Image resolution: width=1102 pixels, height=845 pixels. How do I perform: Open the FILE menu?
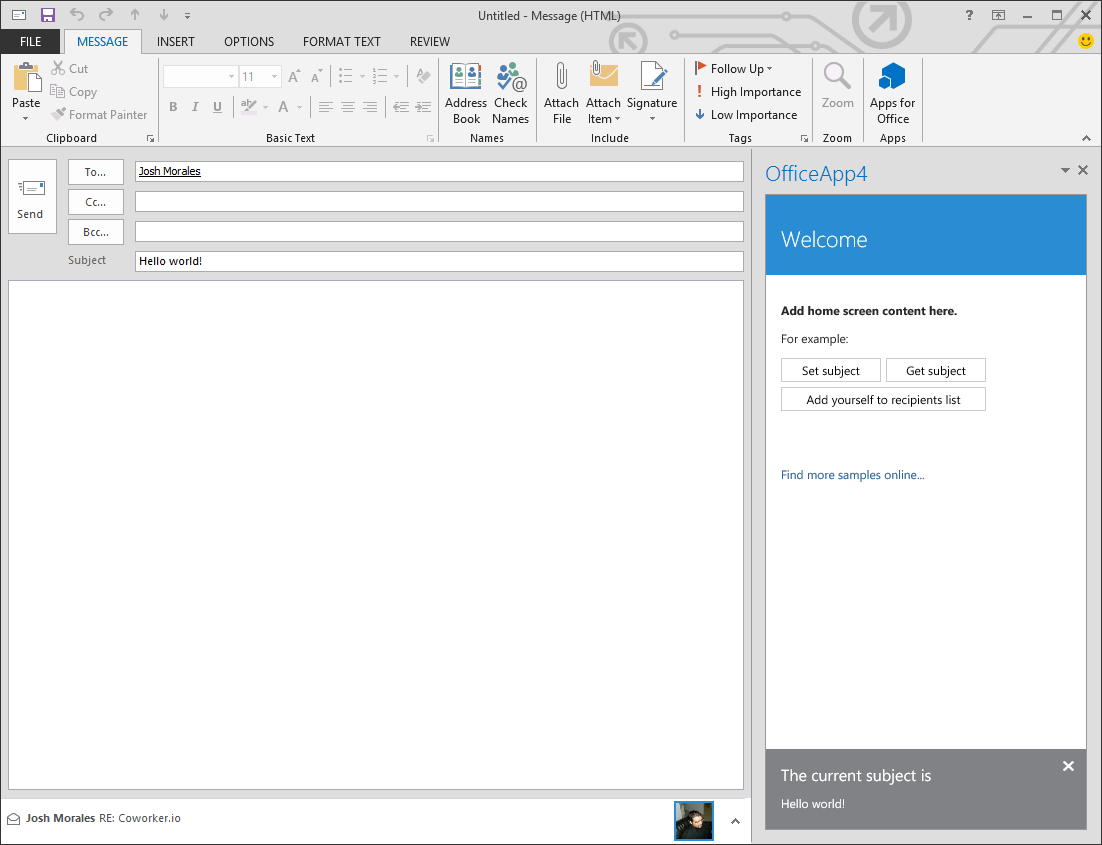pyautogui.click(x=30, y=41)
